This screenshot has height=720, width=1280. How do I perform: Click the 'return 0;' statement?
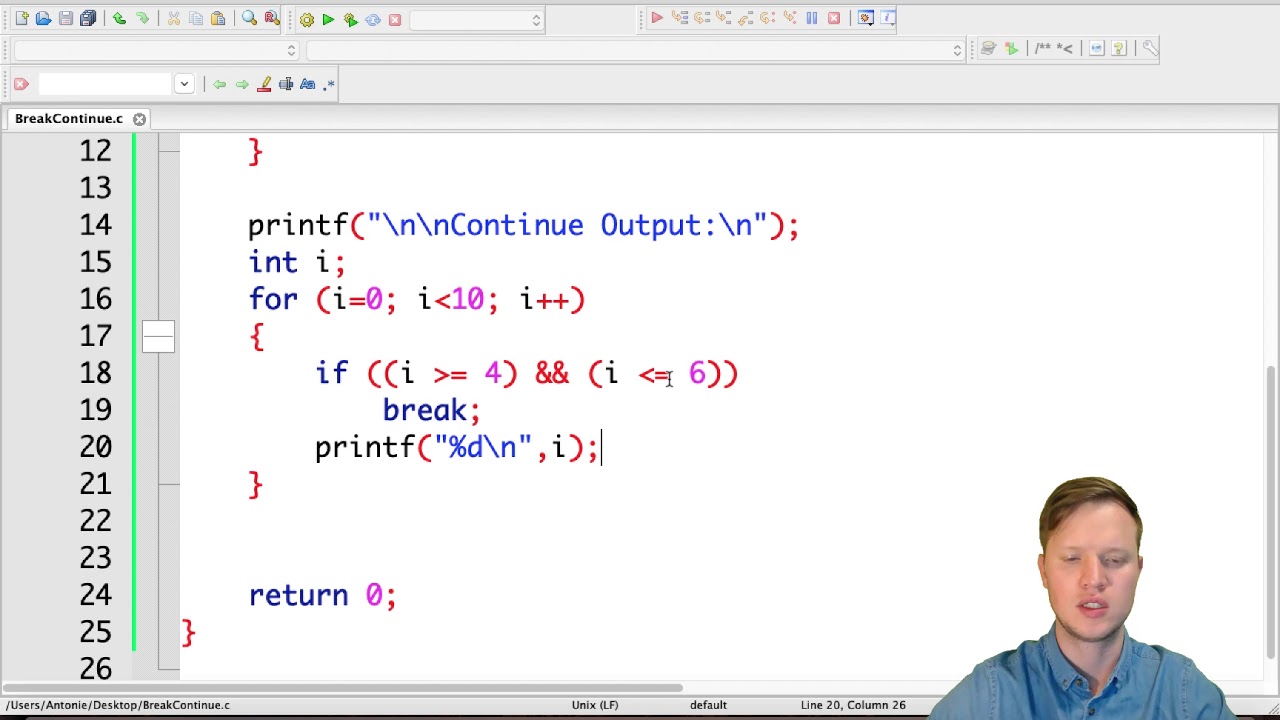[322, 595]
